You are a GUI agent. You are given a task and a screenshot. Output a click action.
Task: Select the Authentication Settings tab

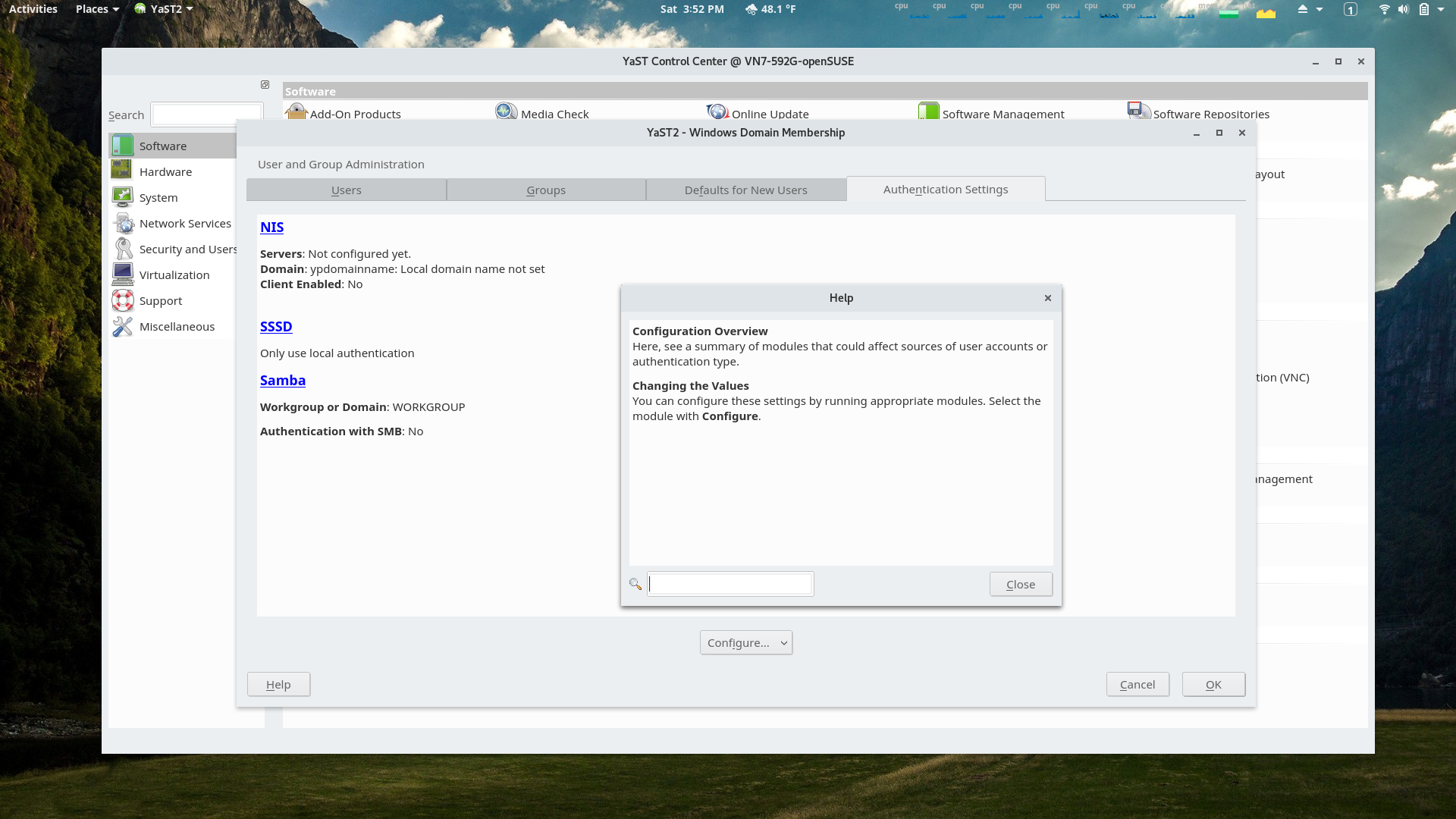[946, 189]
